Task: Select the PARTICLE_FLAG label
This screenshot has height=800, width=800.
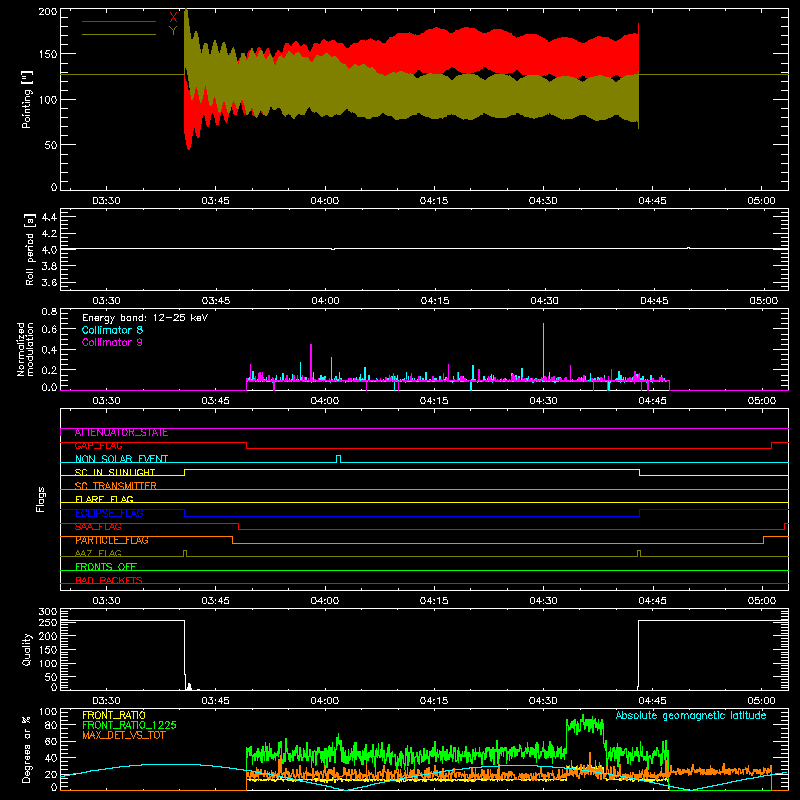Action: (x=112, y=540)
